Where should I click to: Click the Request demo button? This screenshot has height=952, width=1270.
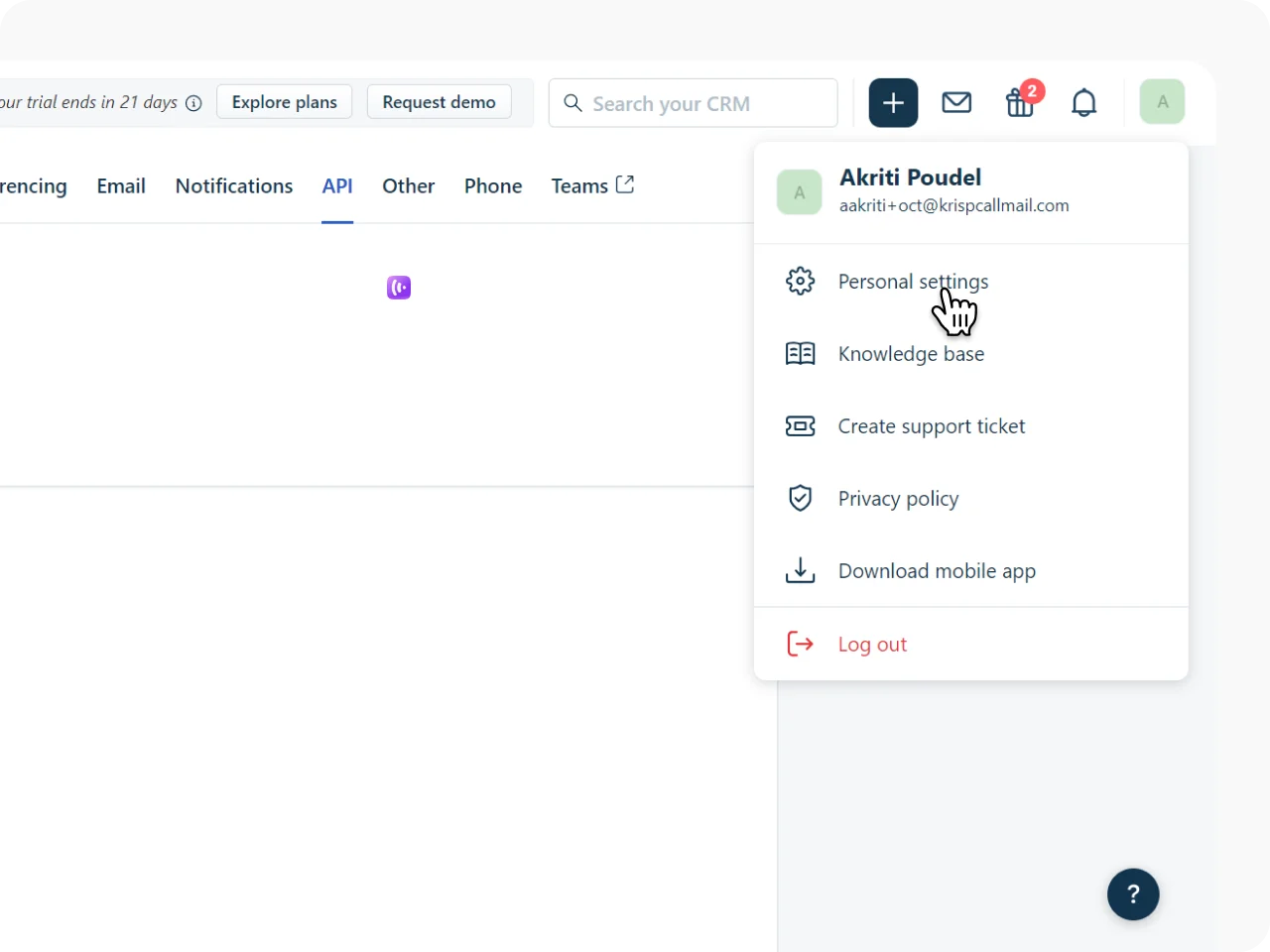click(440, 102)
